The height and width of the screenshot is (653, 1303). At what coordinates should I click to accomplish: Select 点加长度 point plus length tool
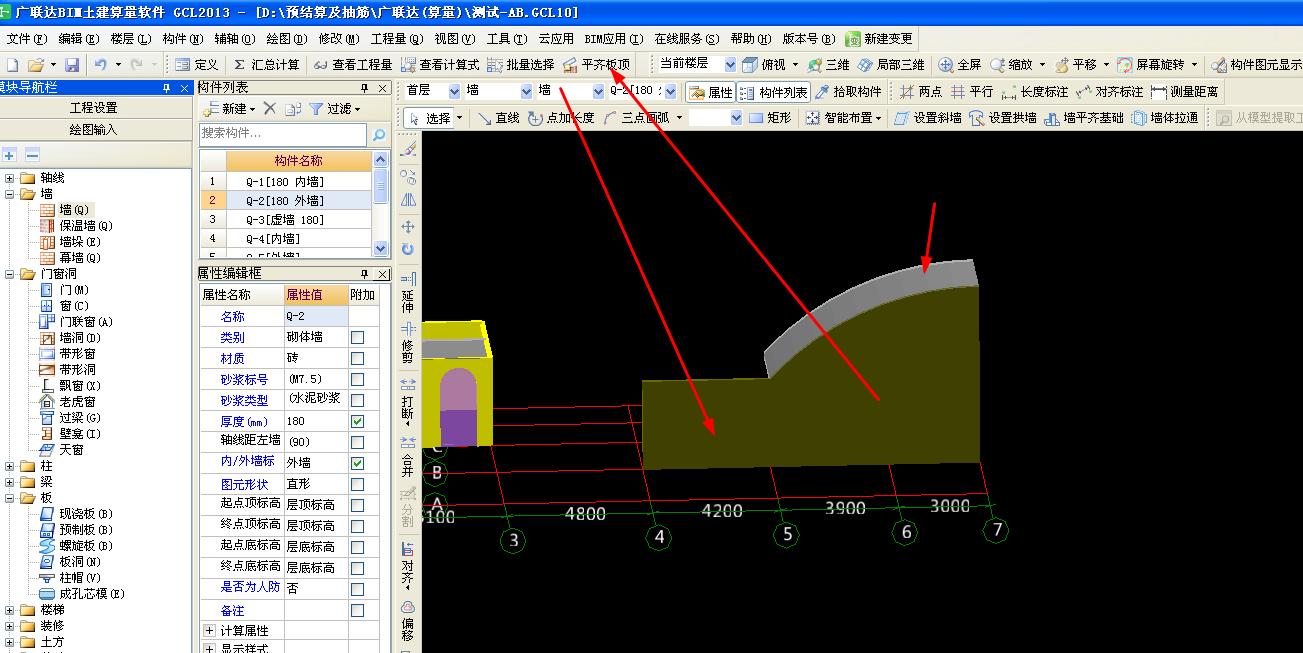point(561,118)
